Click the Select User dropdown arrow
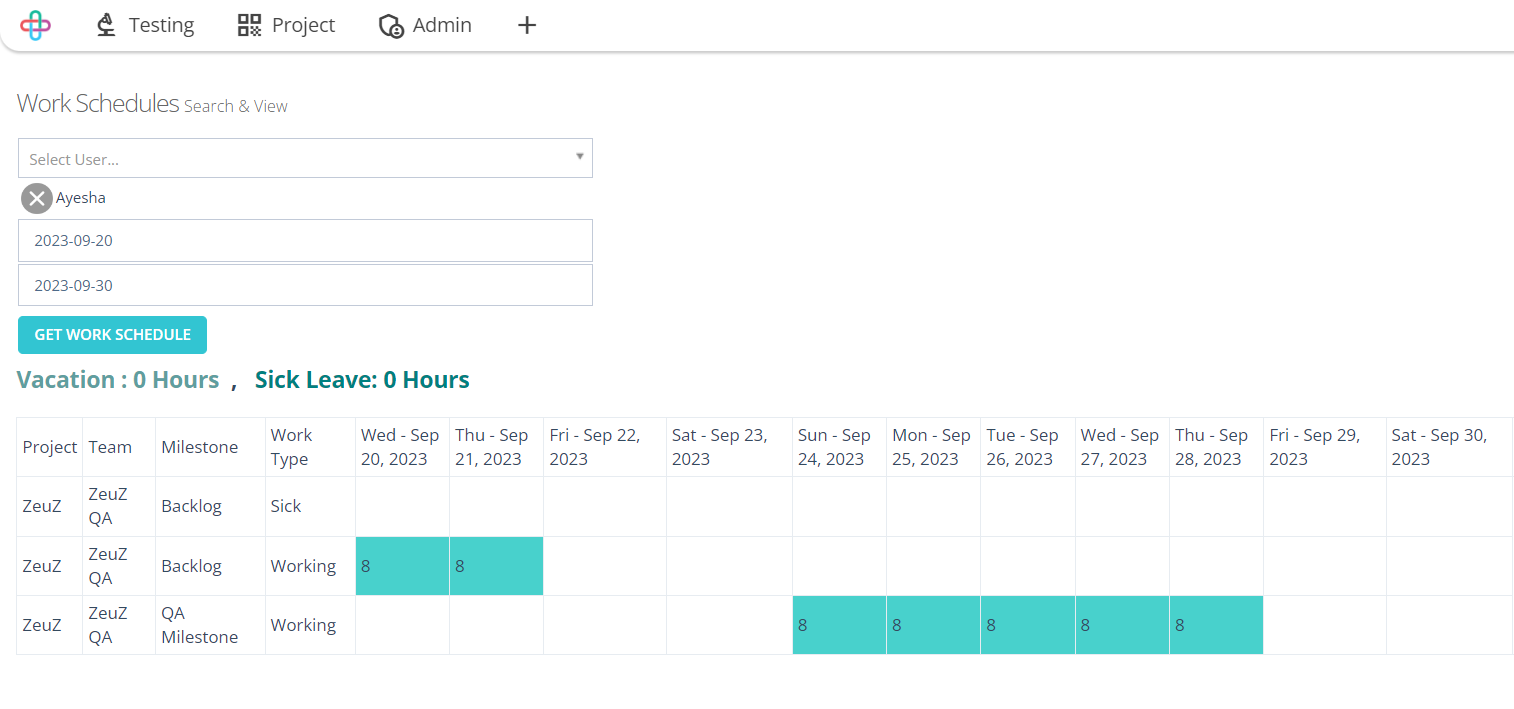Image resolution: width=1514 pixels, height=709 pixels. pos(580,156)
